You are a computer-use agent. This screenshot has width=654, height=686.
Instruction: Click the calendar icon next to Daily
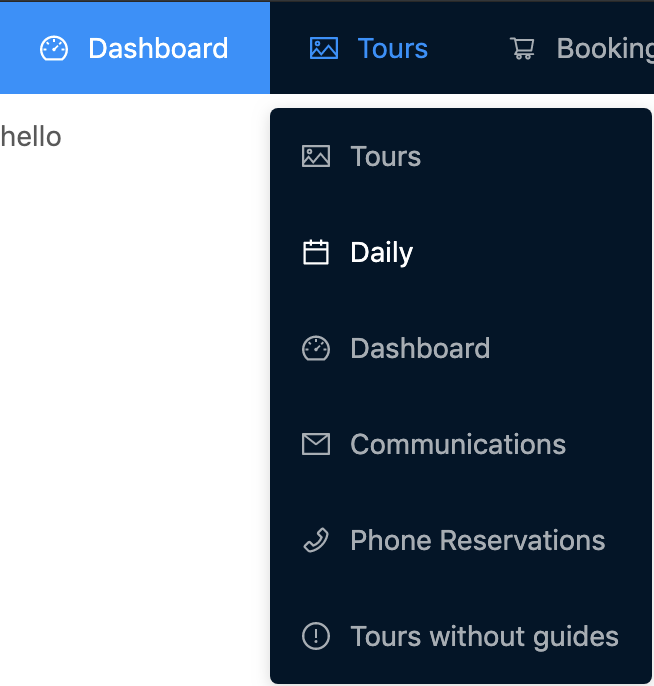tap(316, 252)
